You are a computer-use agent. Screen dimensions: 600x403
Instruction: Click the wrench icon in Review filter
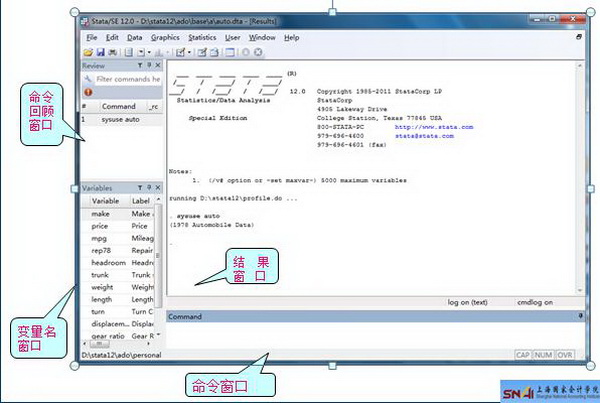(88, 78)
